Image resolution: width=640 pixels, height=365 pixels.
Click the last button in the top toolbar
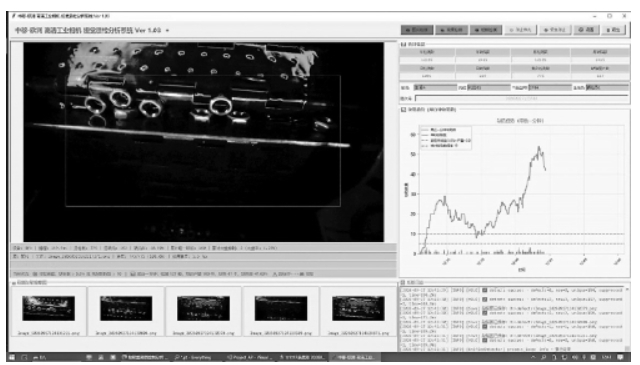pyautogui.click(x=613, y=30)
